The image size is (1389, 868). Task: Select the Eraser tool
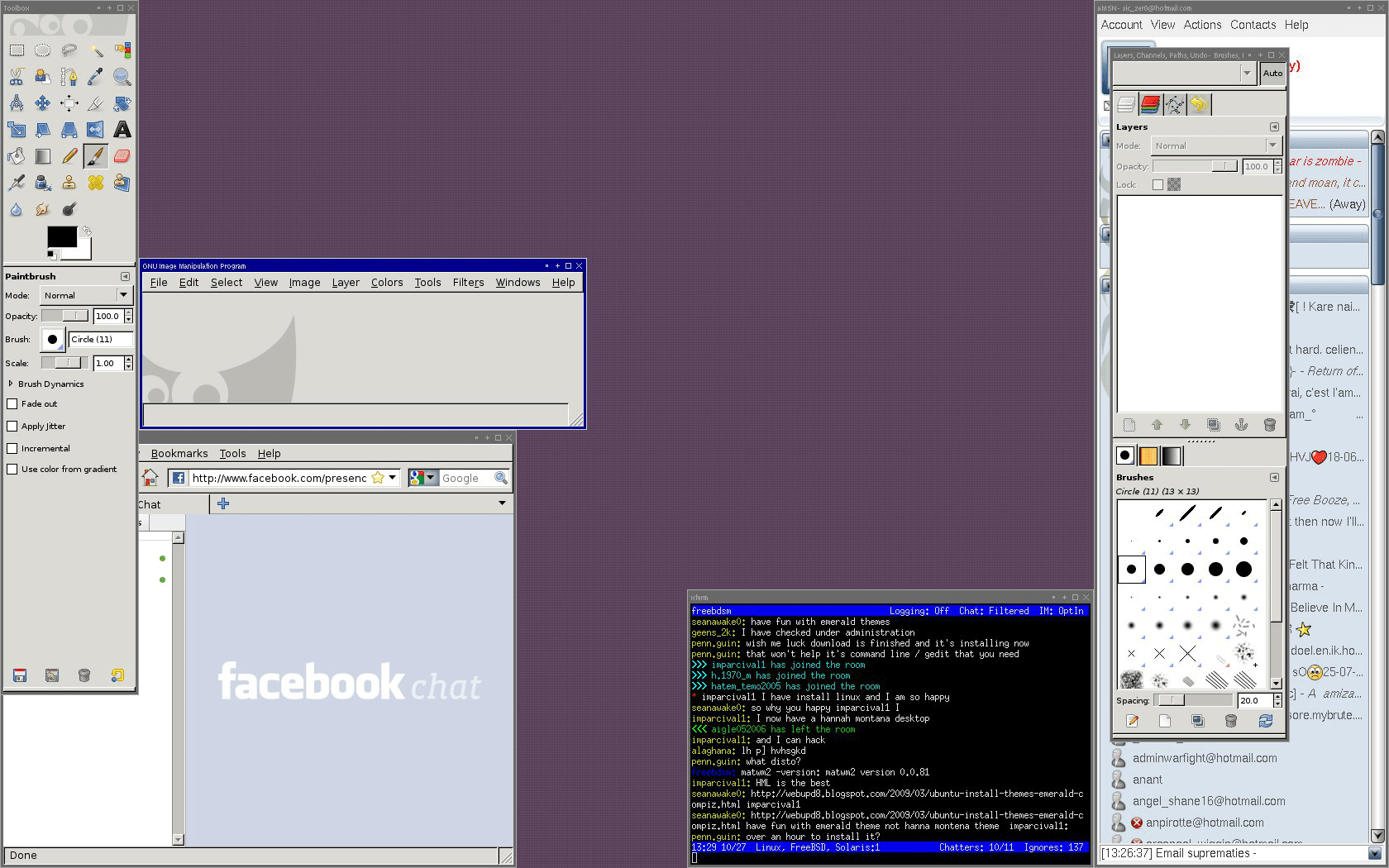click(122, 156)
